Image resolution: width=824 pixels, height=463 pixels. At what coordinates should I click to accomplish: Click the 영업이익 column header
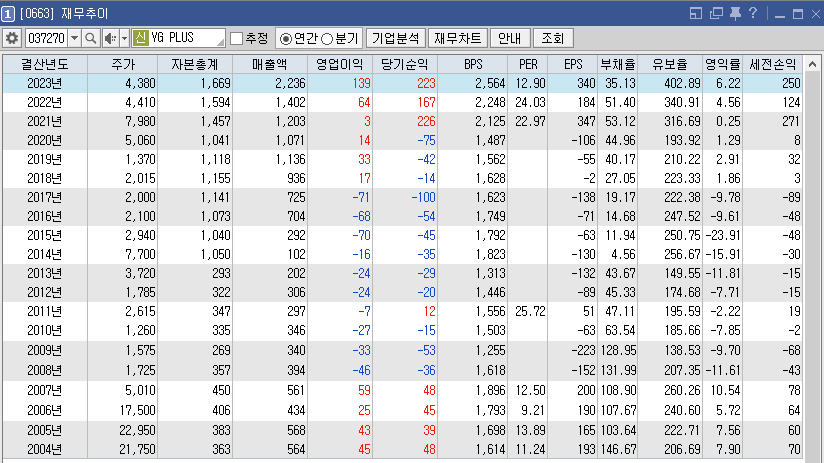pos(339,64)
